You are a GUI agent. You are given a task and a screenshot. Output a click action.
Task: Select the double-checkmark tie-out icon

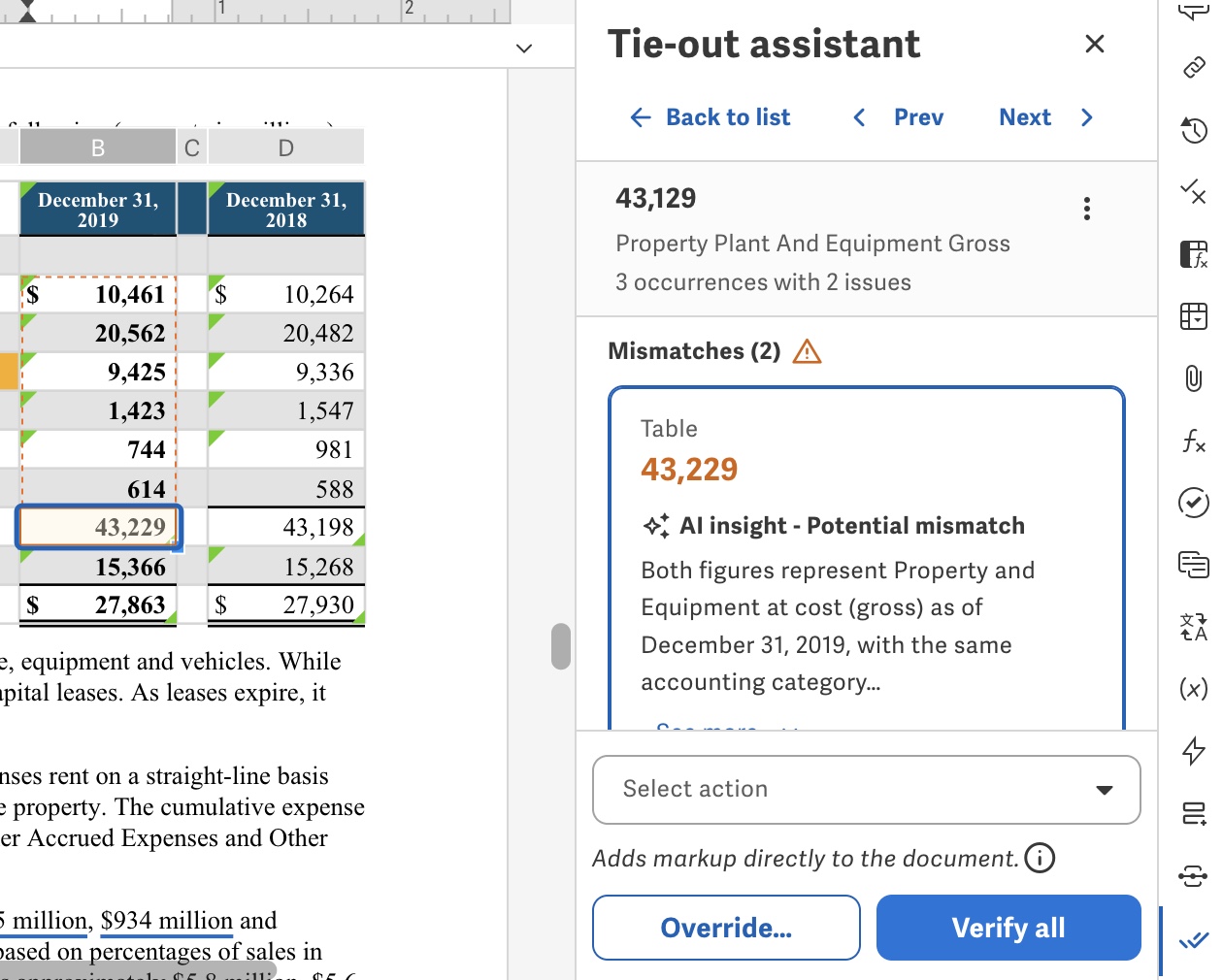click(x=1194, y=939)
